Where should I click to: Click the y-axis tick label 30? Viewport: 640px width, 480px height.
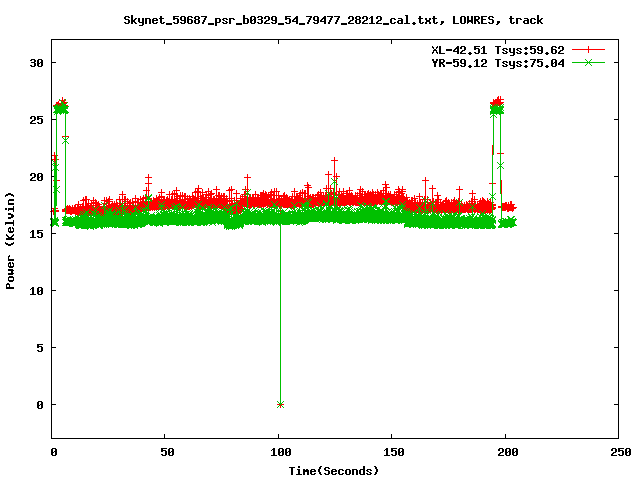(36, 63)
